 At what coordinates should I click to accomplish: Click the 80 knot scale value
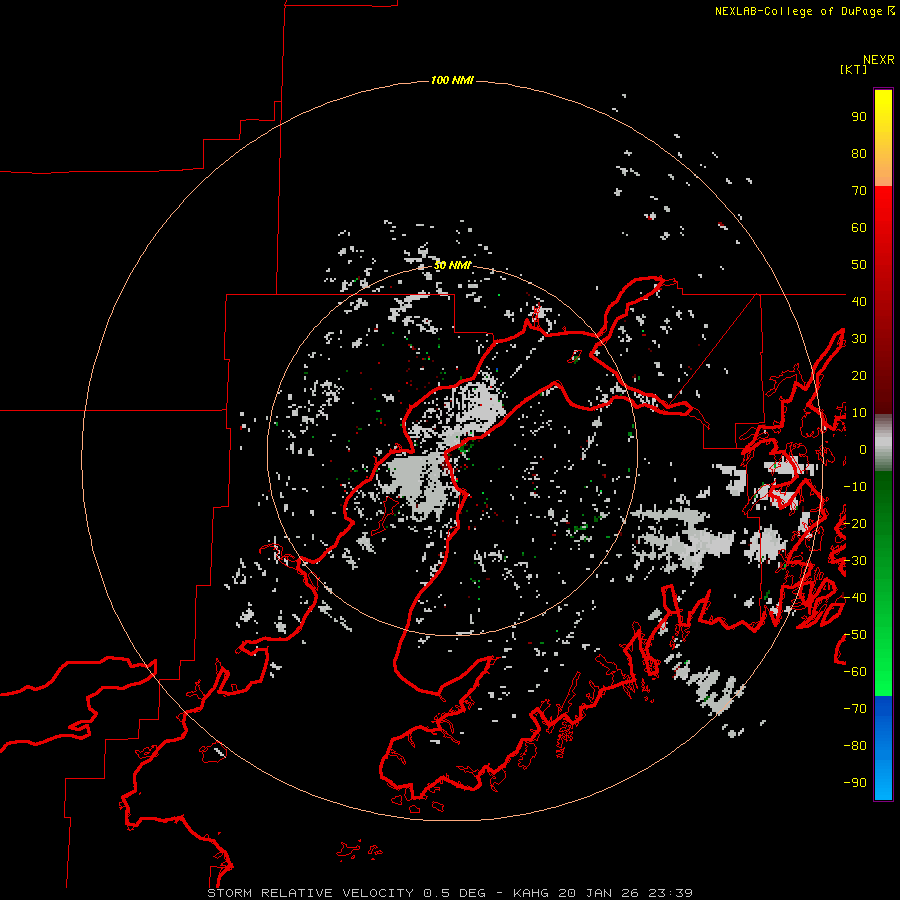click(x=859, y=153)
